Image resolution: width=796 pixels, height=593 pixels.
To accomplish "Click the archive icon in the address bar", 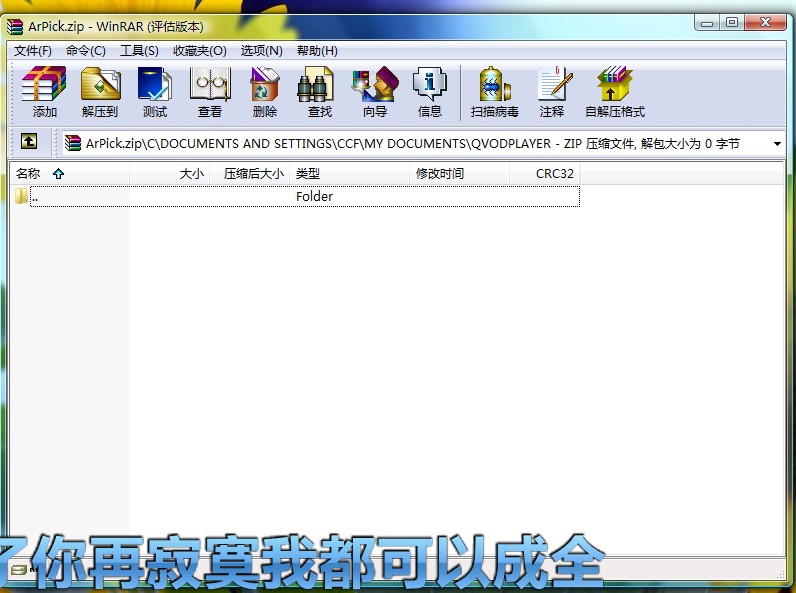I will point(73,143).
